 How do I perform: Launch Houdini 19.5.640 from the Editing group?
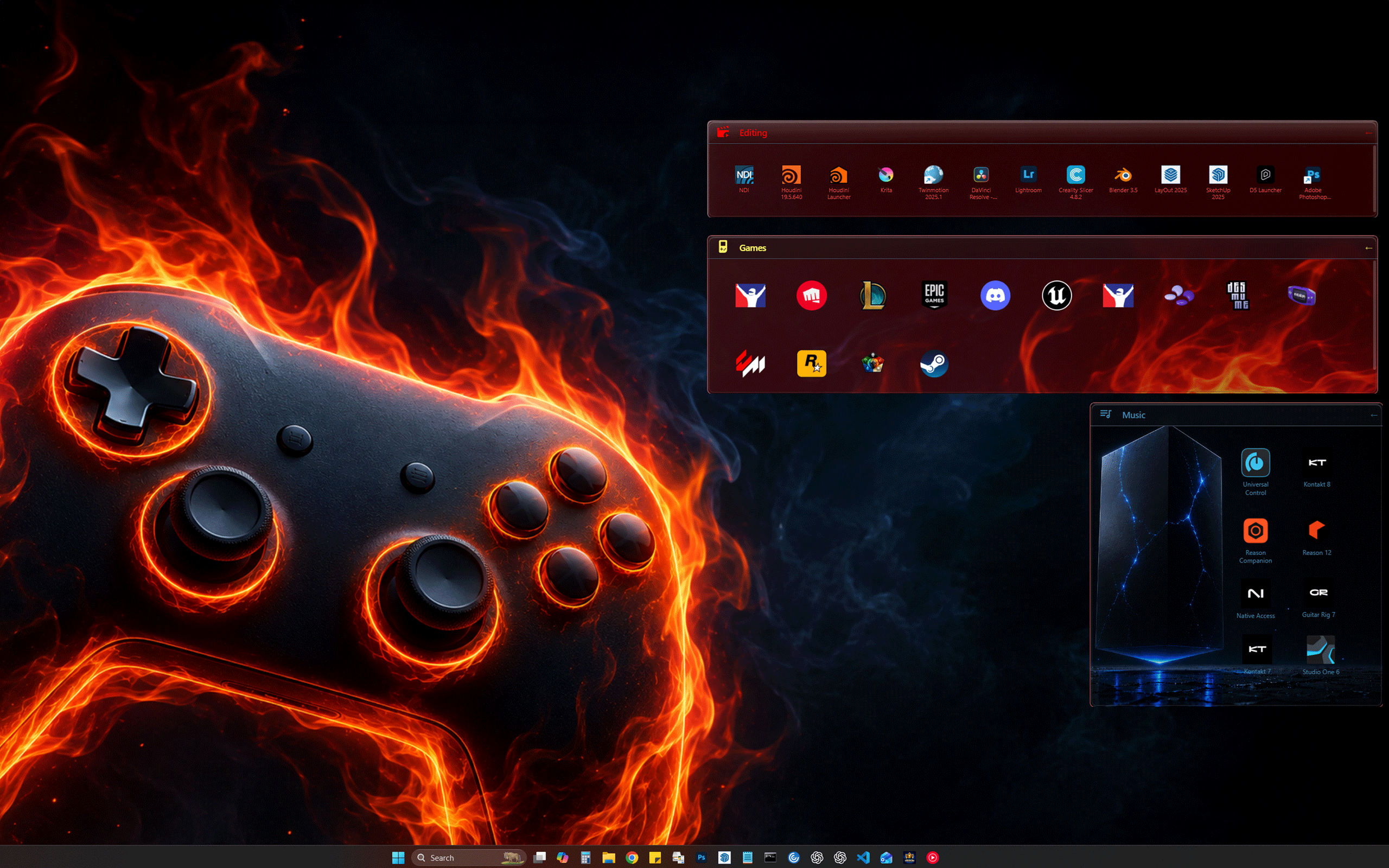791,182
